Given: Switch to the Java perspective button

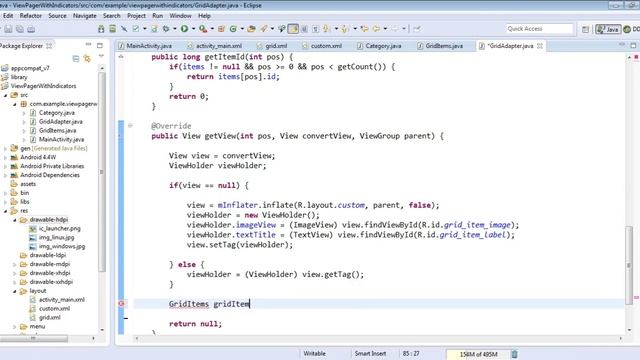Looking at the screenshot, I should coord(608,29).
